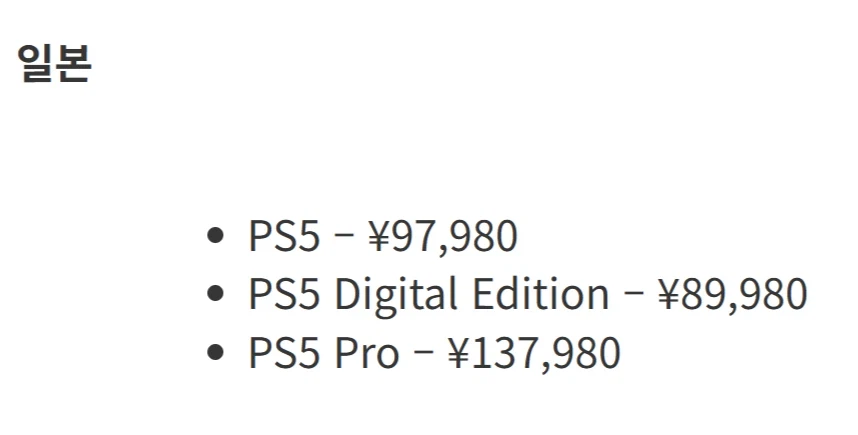The image size is (858, 435).
Task: Click the 일본 heading
Action: point(54,64)
